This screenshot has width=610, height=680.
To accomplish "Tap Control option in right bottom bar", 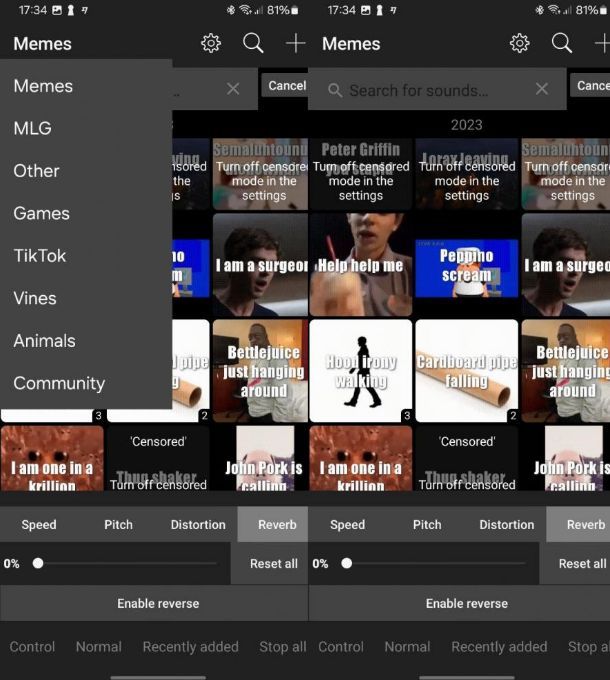I will point(341,647).
